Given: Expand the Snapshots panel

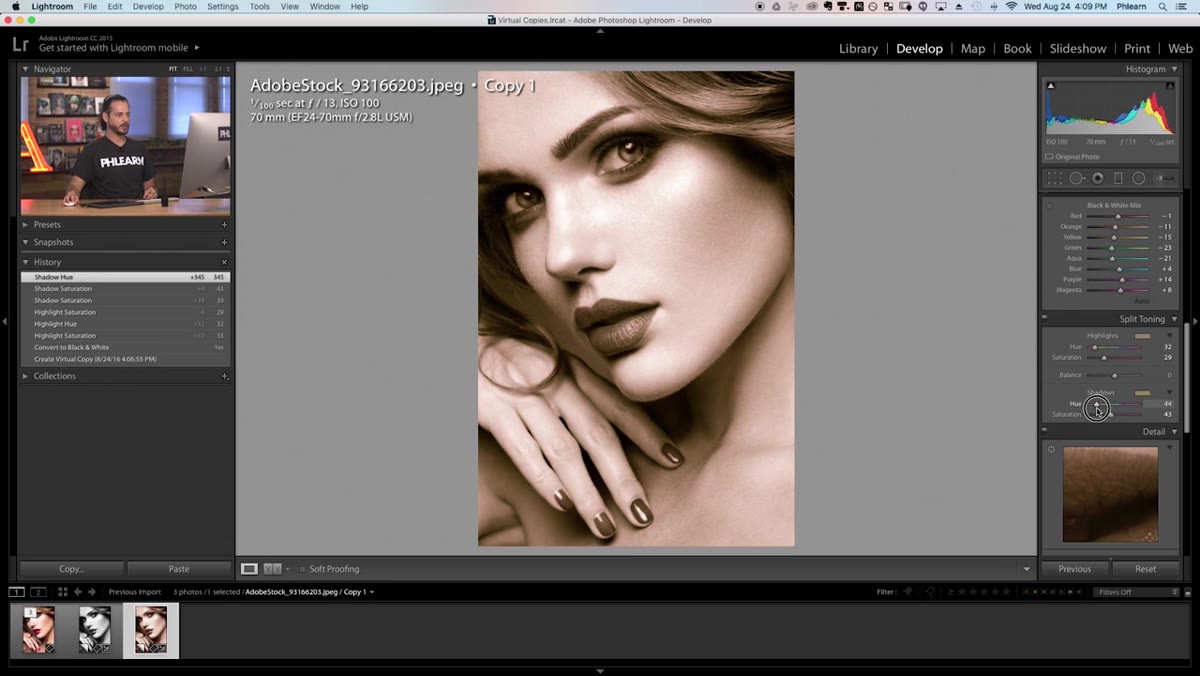Looking at the screenshot, I should (x=26, y=242).
